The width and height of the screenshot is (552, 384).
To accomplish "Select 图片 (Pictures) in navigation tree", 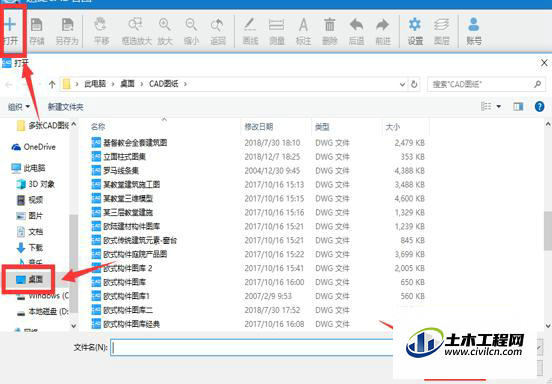I will (30, 216).
